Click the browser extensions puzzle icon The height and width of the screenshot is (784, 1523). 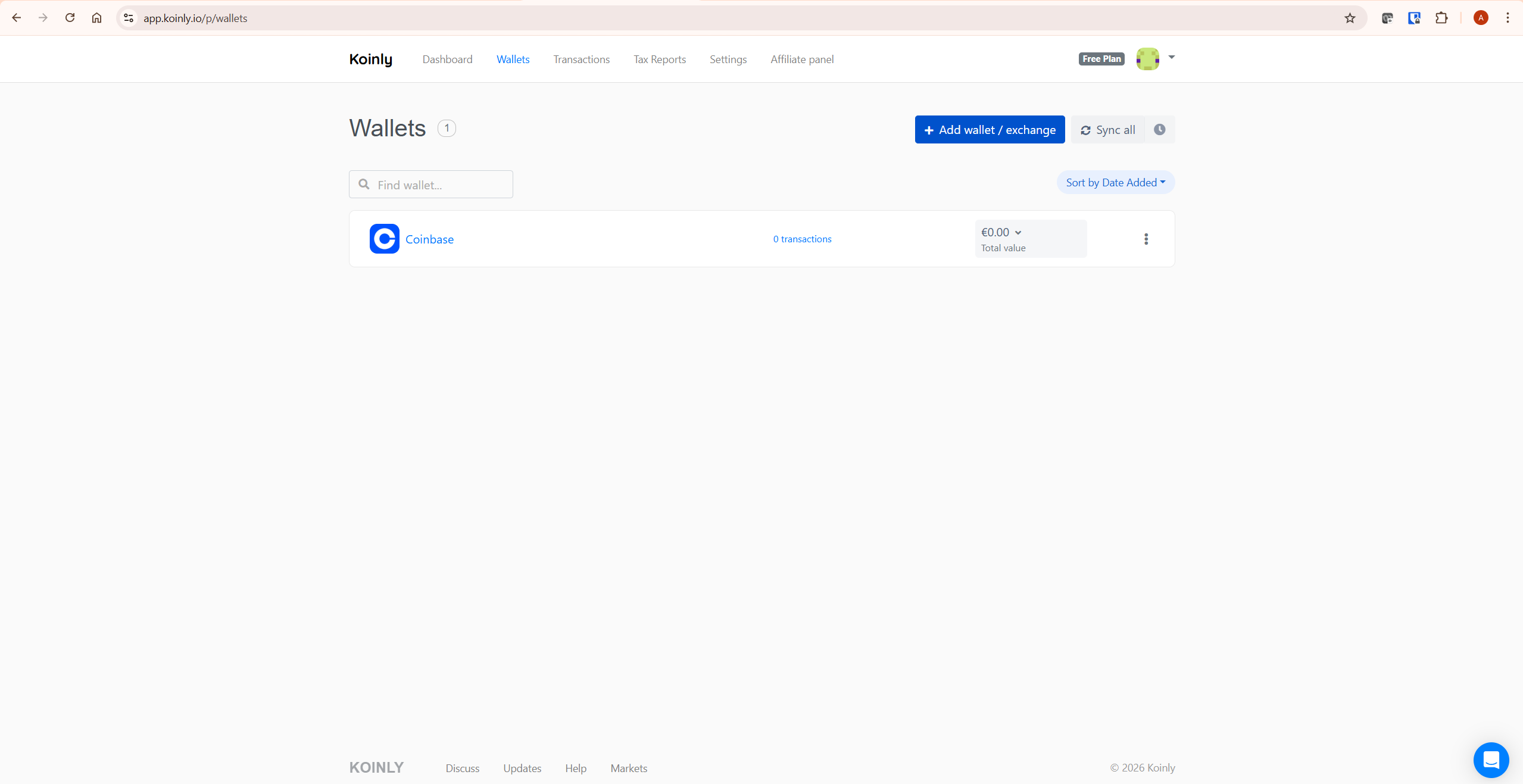coord(1441,18)
